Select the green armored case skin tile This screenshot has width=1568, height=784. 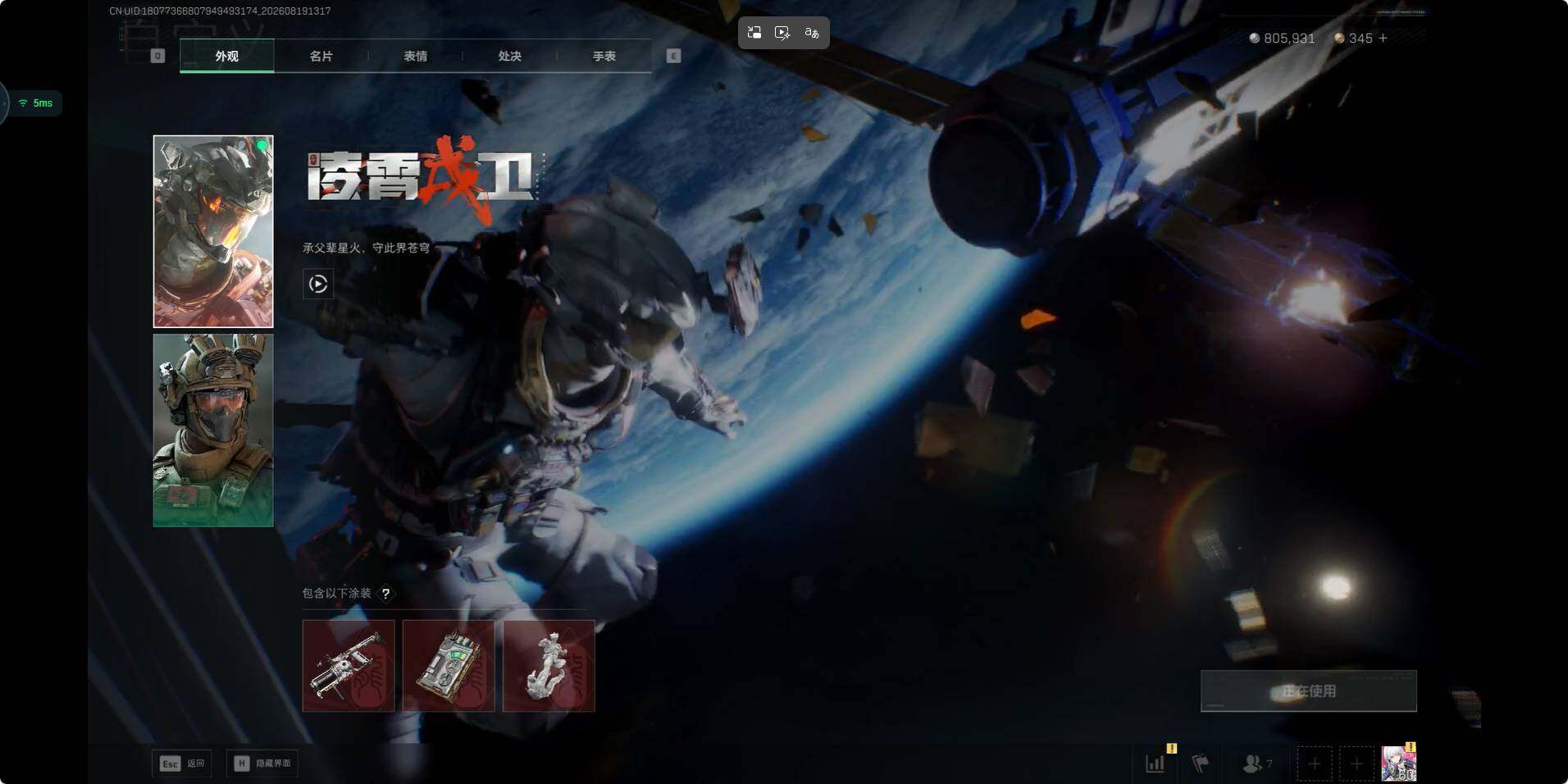pos(449,666)
